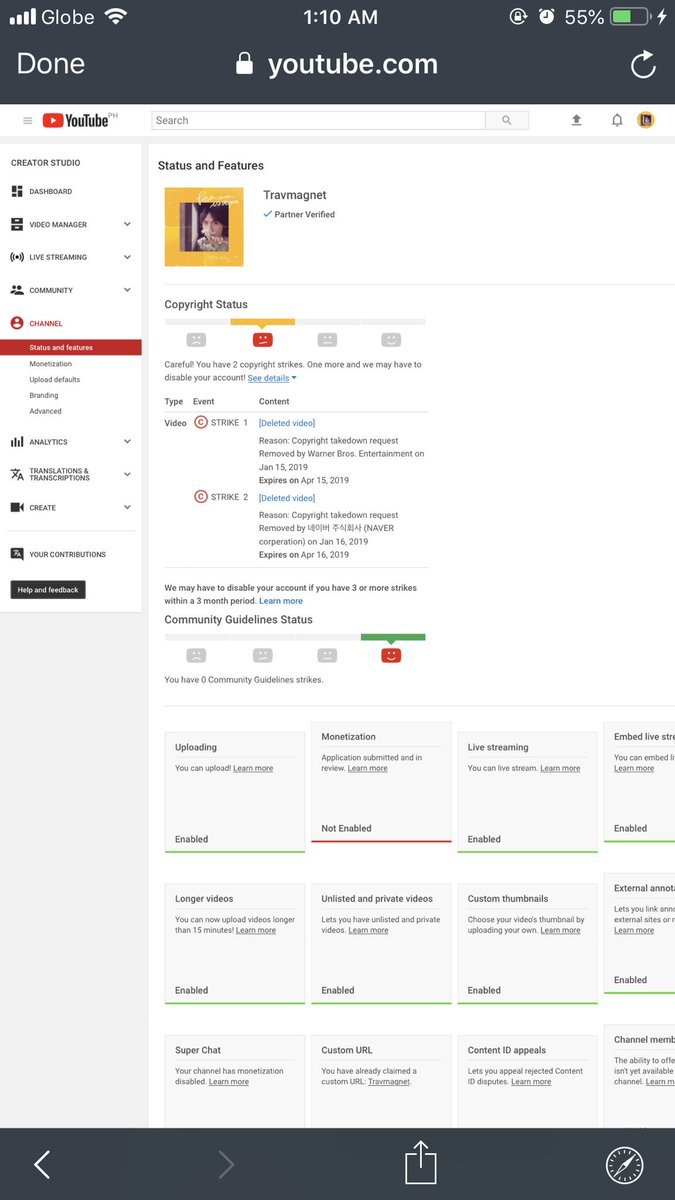This screenshot has height=1200, width=675.
Task: Toggle the See details dropdown
Action: pos(272,378)
